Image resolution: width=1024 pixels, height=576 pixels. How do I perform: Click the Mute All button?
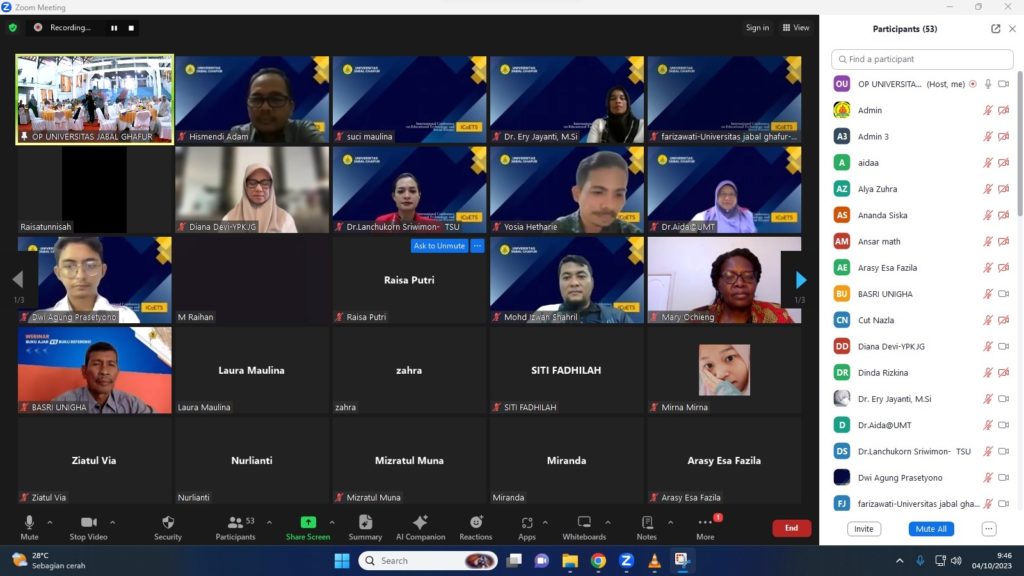(x=931, y=529)
